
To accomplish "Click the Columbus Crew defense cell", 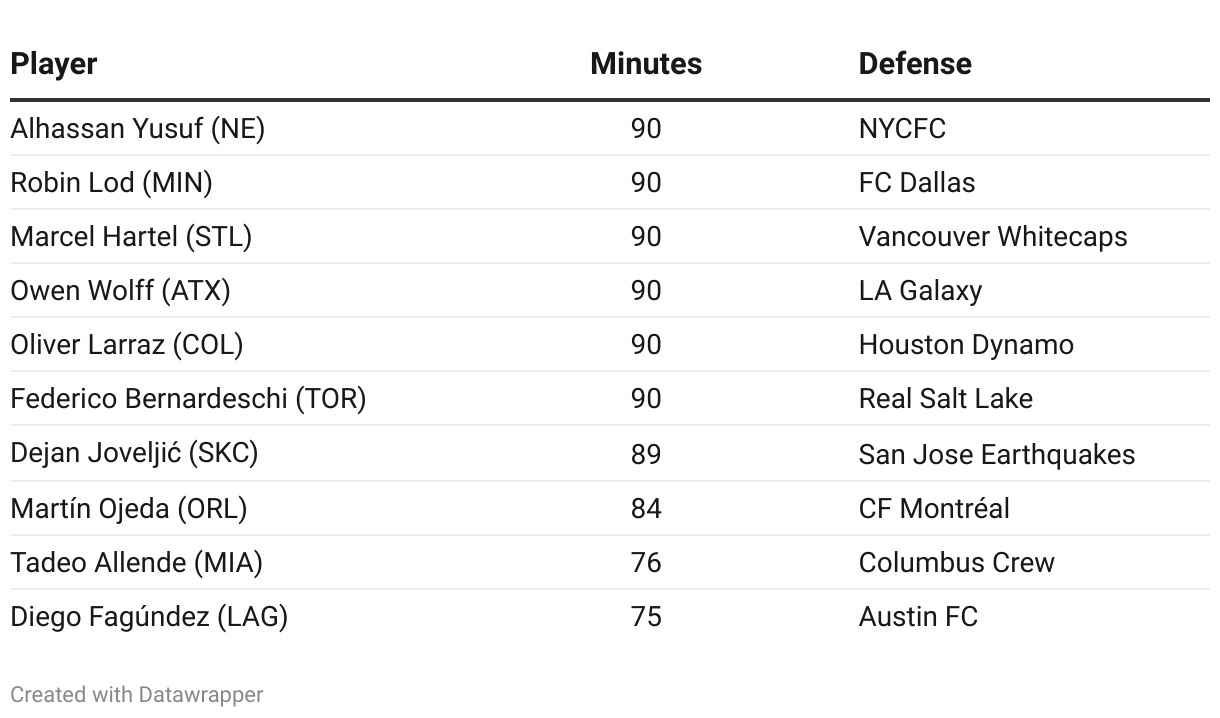I will (956, 562).
